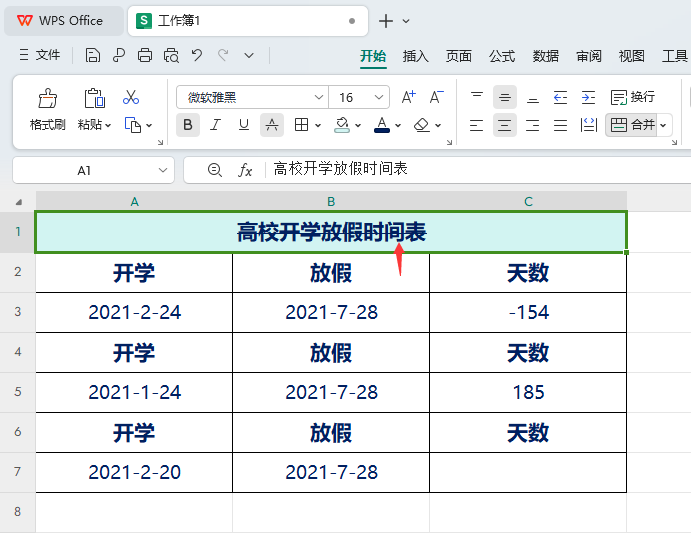Toggle Italic formatting
The height and width of the screenshot is (533, 691).
pyautogui.click(x=215, y=125)
